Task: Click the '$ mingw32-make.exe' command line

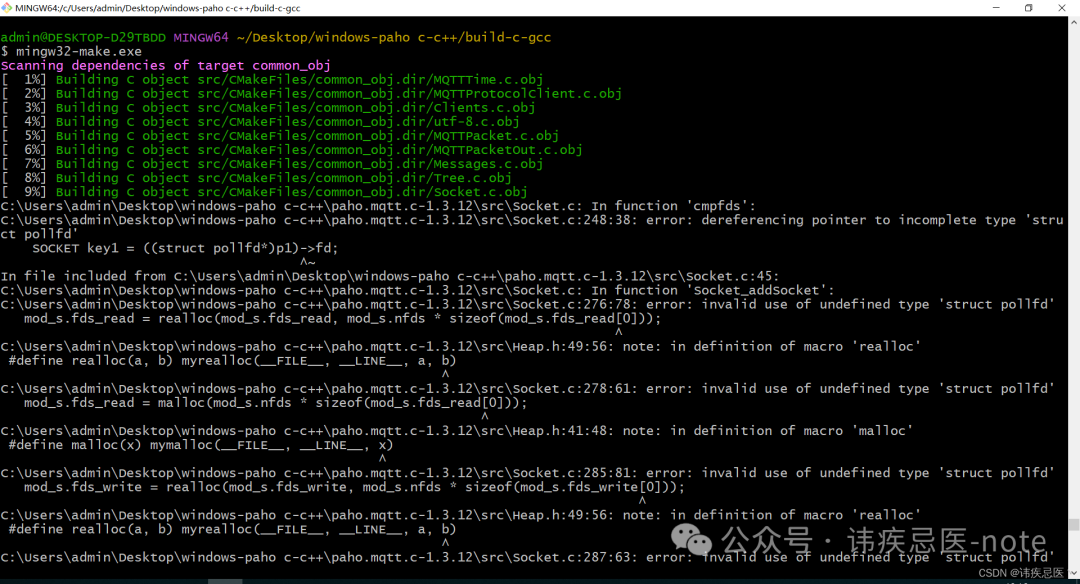Action: (72, 52)
